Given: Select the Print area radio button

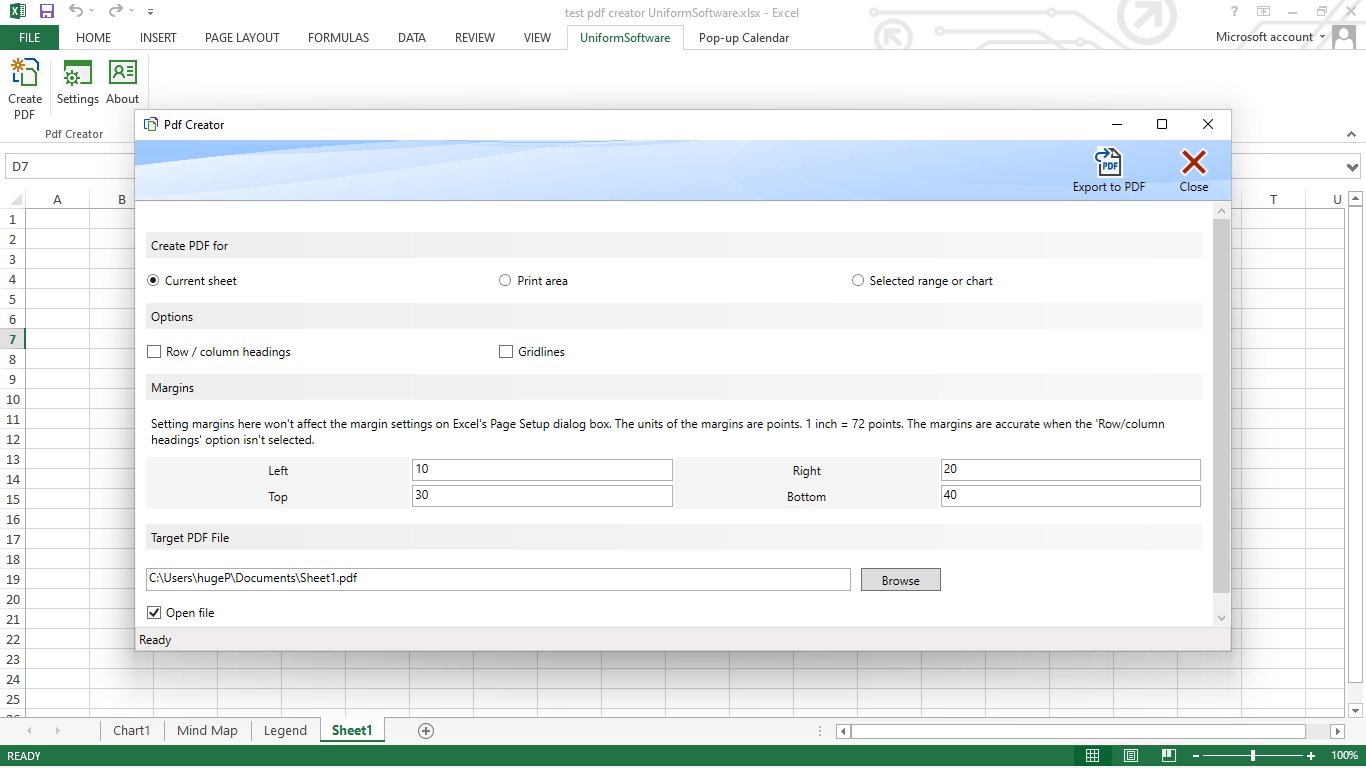Looking at the screenshot, I should pos(505,281).
